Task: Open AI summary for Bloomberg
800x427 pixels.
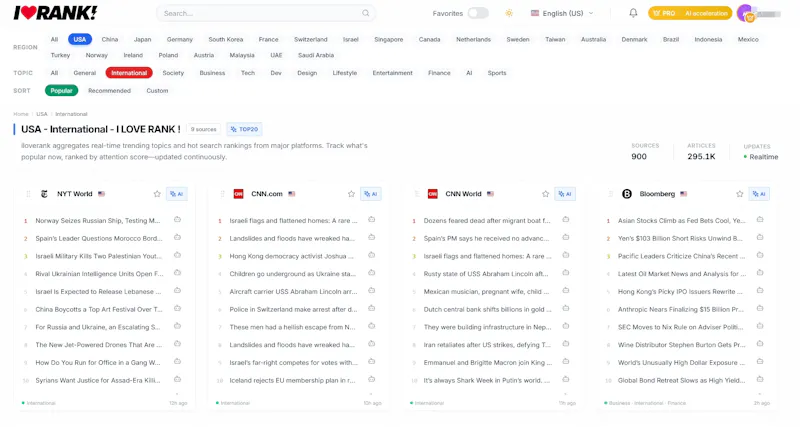Action: 759,194
